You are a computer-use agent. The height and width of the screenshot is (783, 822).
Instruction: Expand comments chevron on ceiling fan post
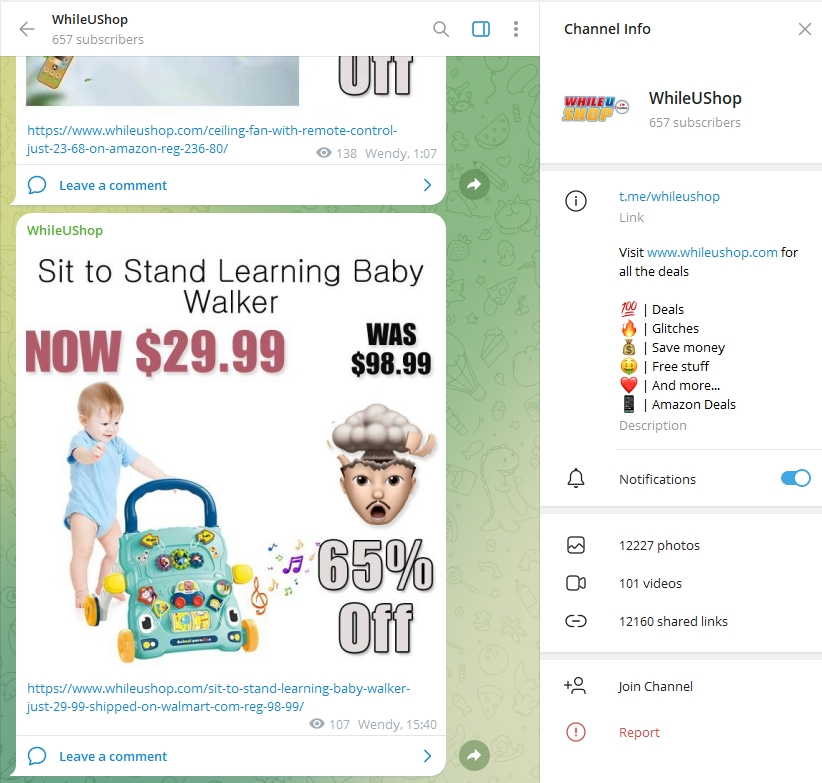(x=427, y=185)
